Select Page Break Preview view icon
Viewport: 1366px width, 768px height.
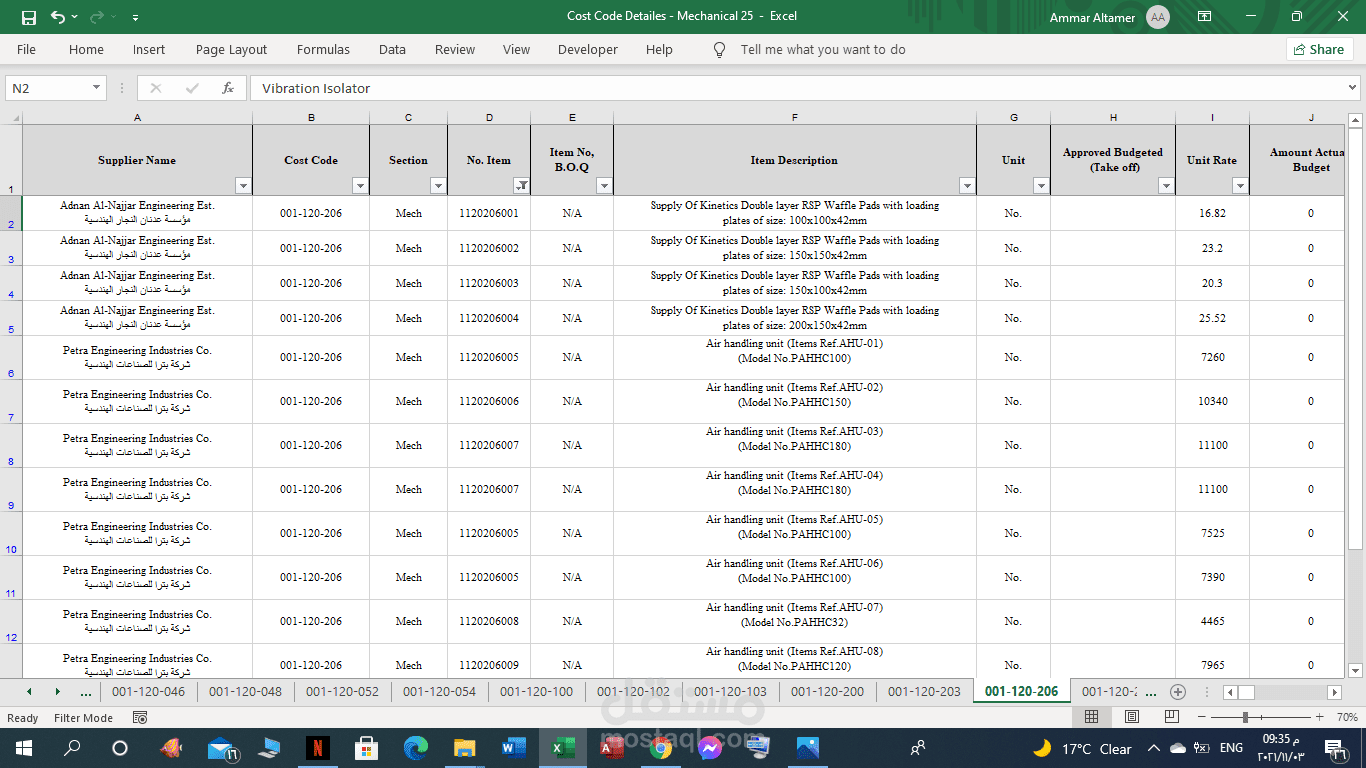click(x=1170, y=717)
